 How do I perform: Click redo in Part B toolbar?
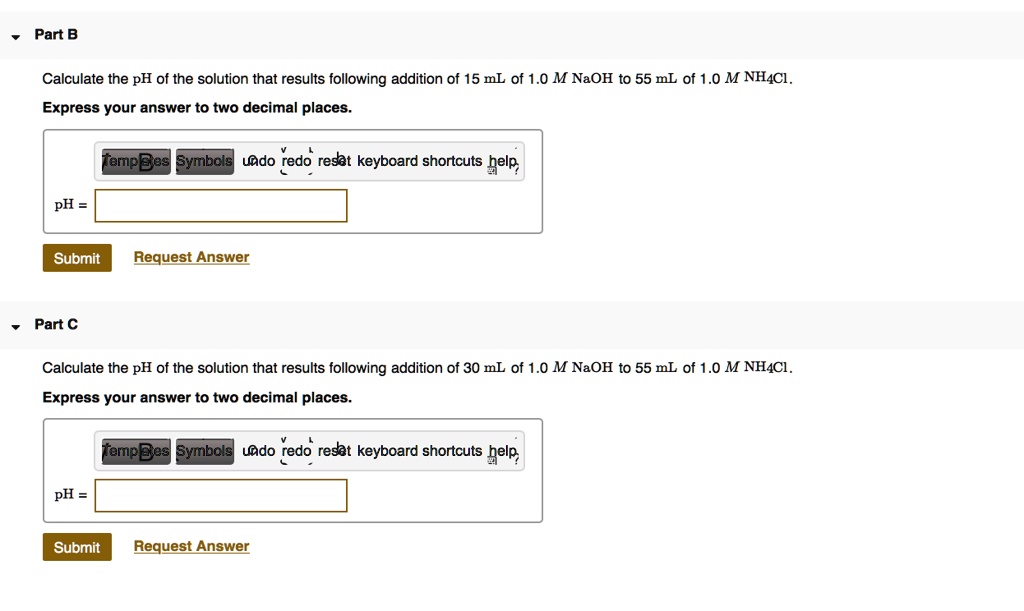296,161
